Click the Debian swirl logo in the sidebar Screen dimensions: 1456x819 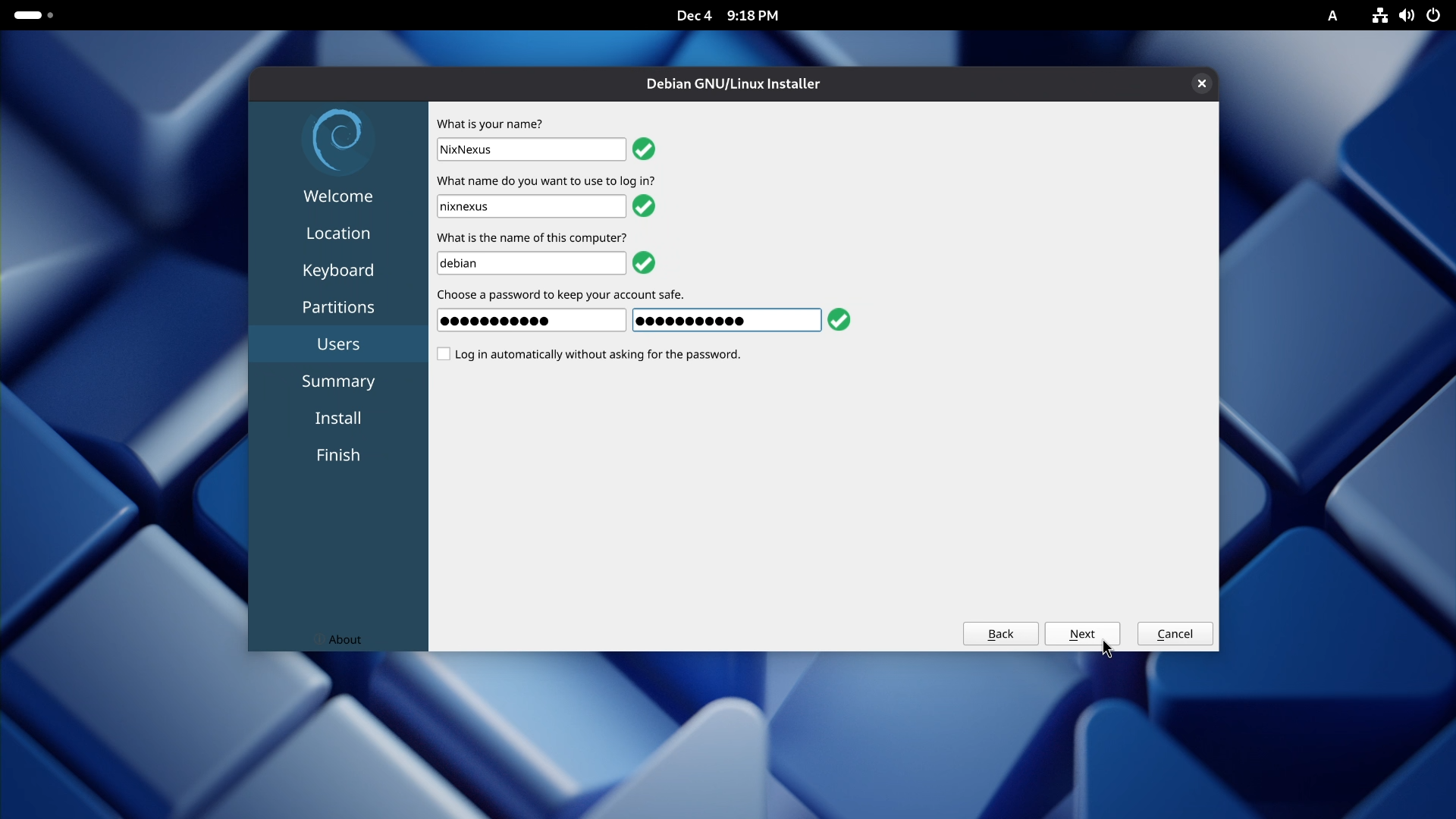pyautogui.click(x=338, y=140)
